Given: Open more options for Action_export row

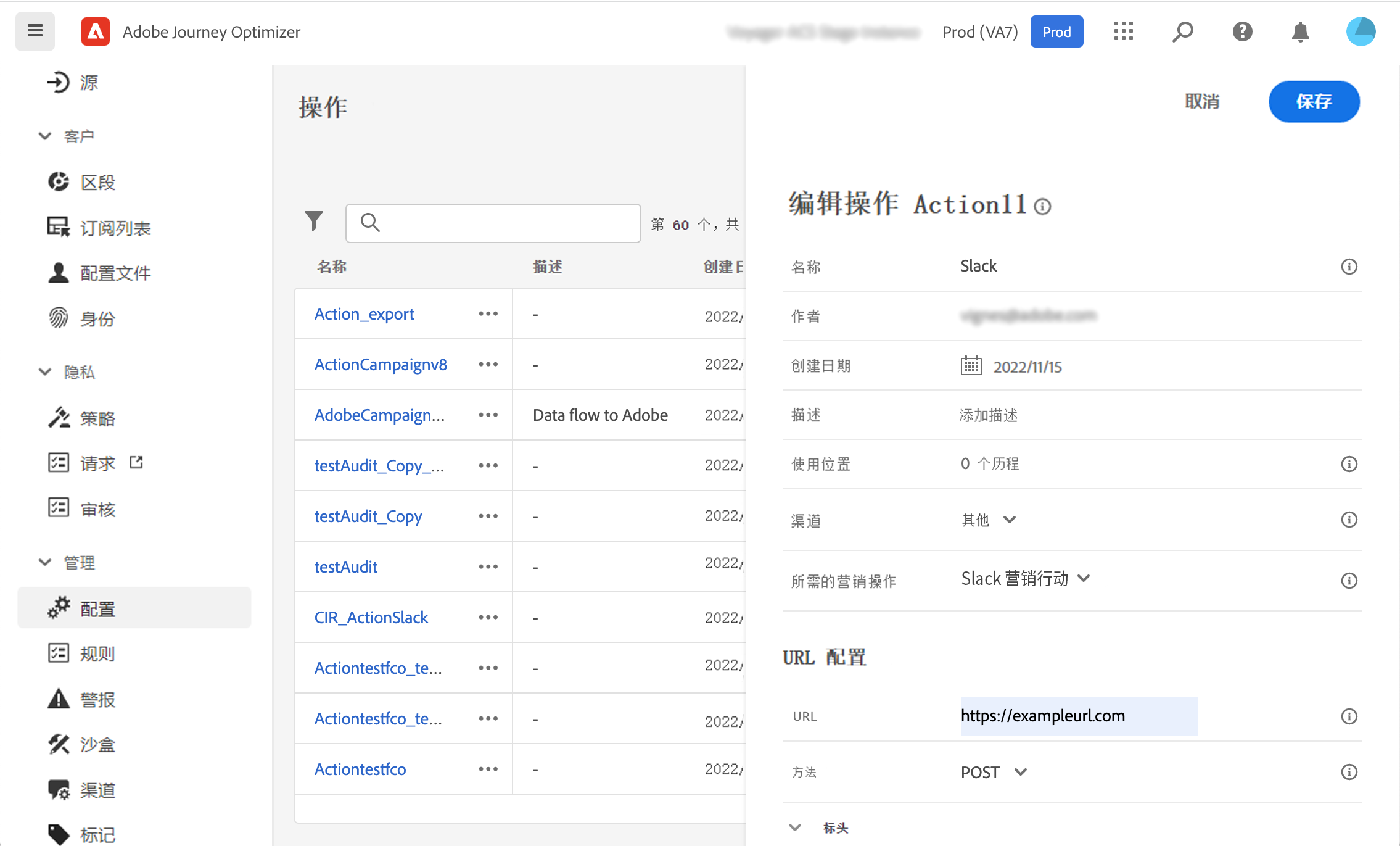Looking at the screenshot, I should click(x=488, y=314).
